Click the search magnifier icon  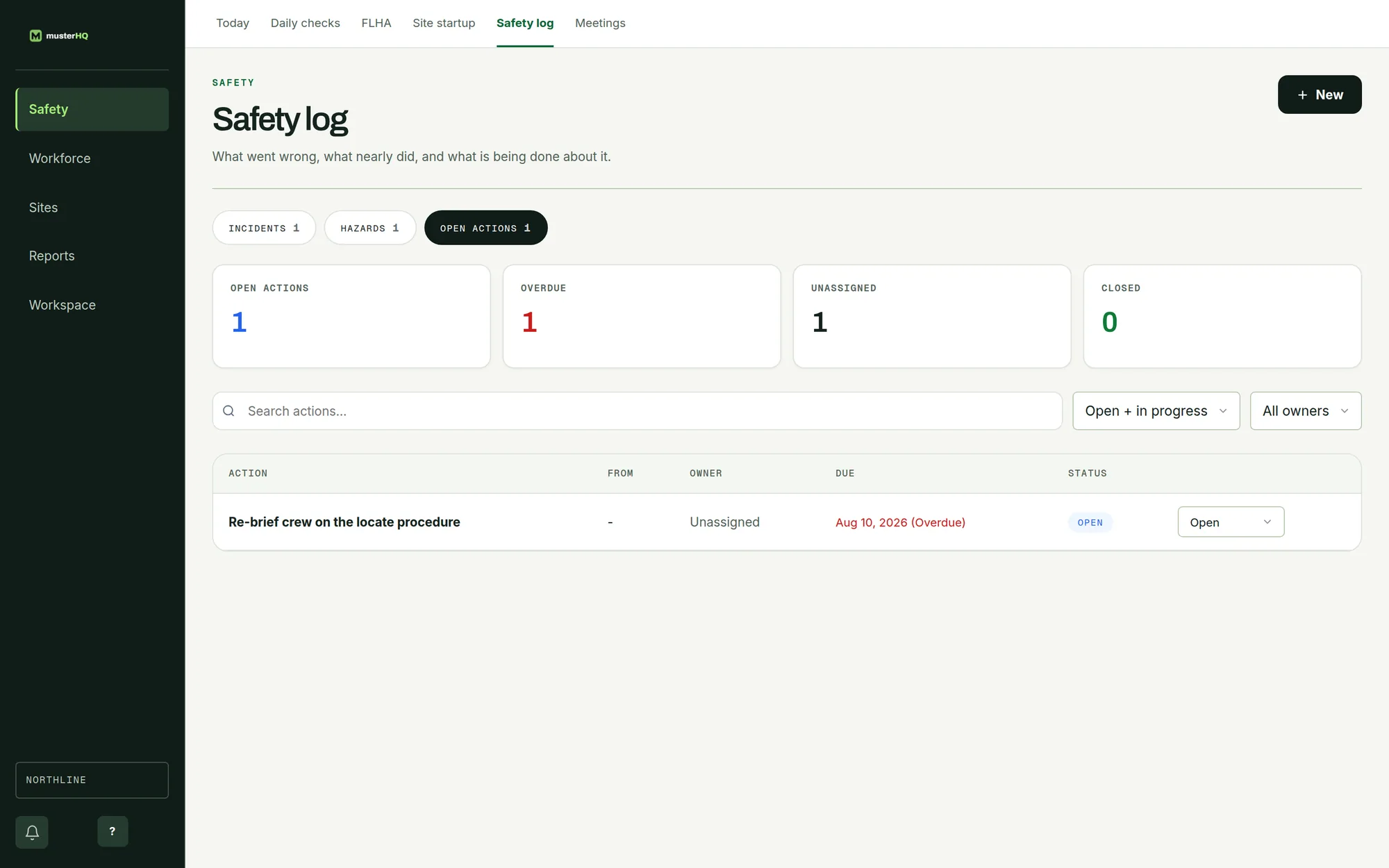pyautogui.click(x=228, y=411)
